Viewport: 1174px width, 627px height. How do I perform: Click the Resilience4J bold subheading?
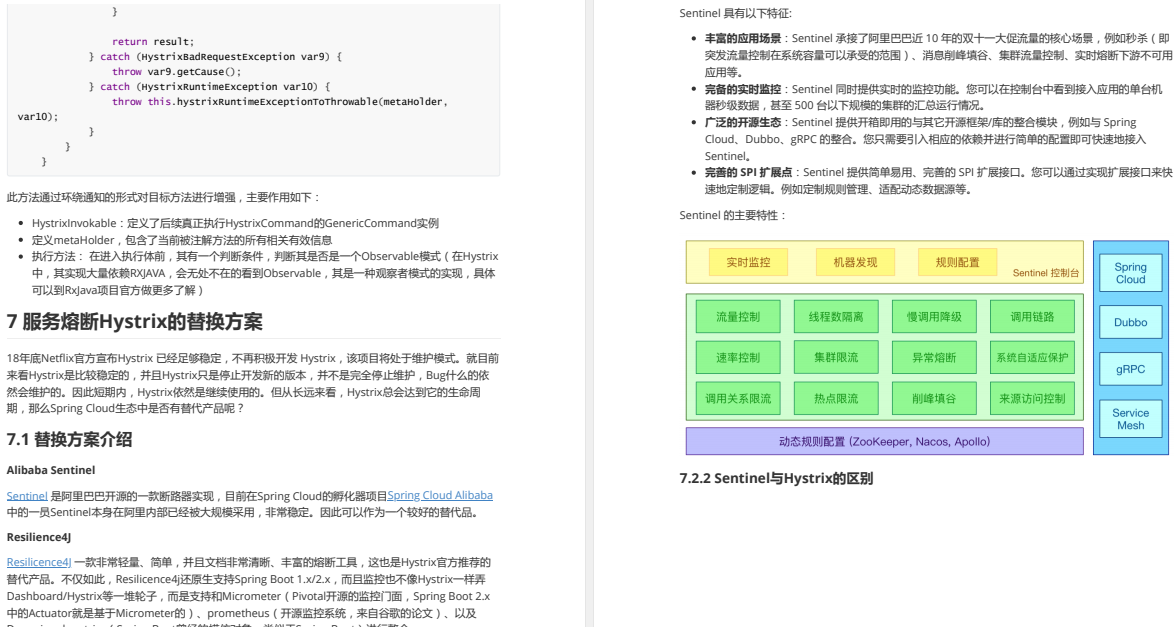(x=39, y=537)
